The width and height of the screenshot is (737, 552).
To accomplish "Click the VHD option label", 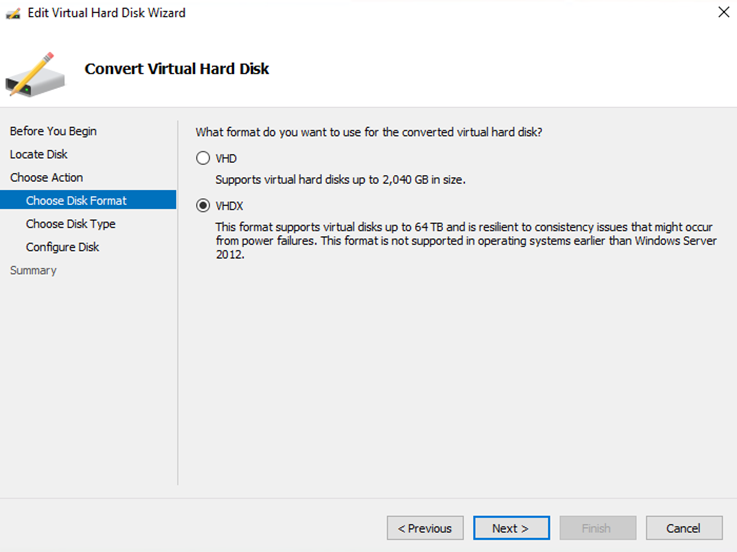I will tap(226, 158).
